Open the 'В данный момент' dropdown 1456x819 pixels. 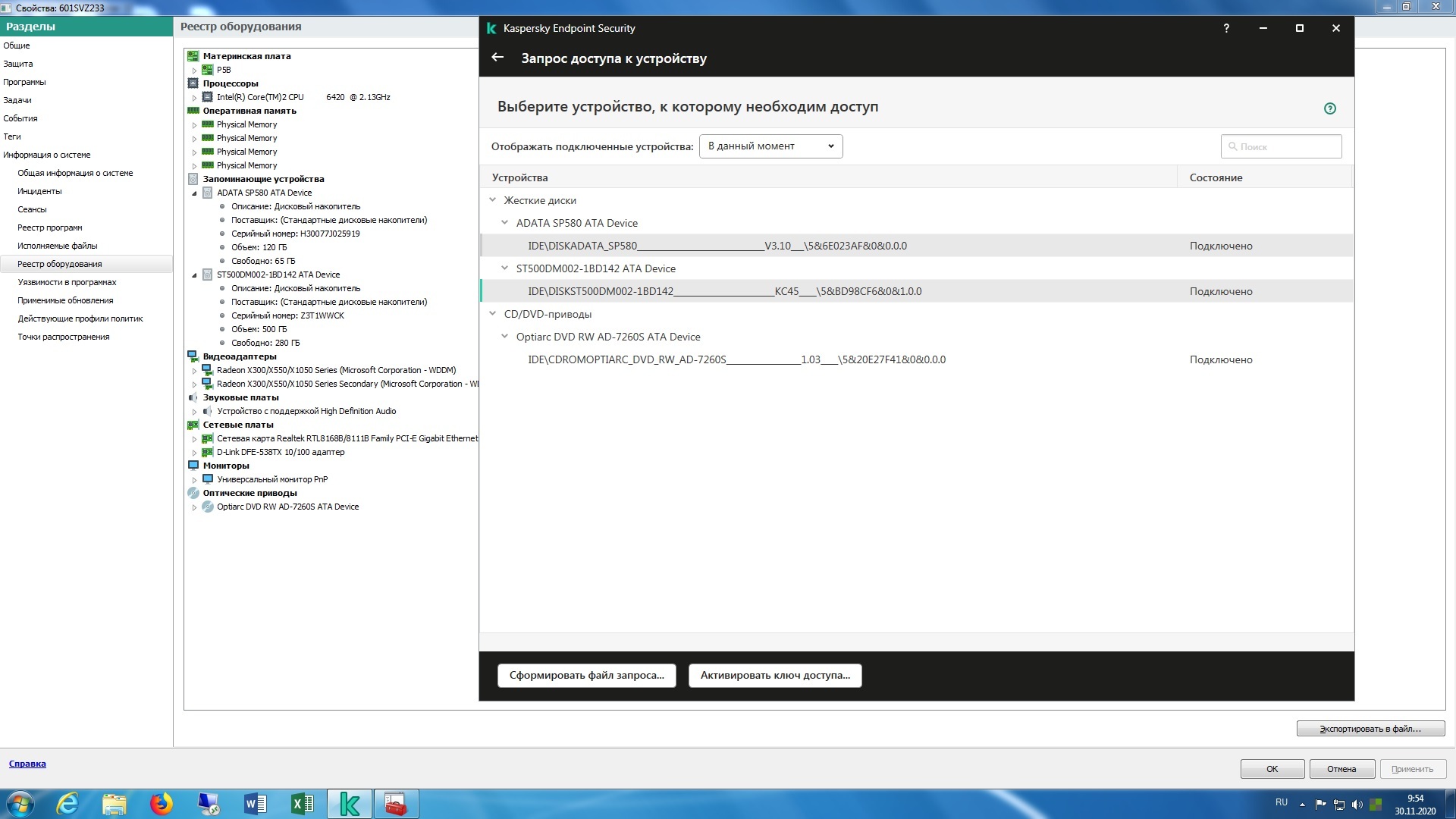click(770, 146)
